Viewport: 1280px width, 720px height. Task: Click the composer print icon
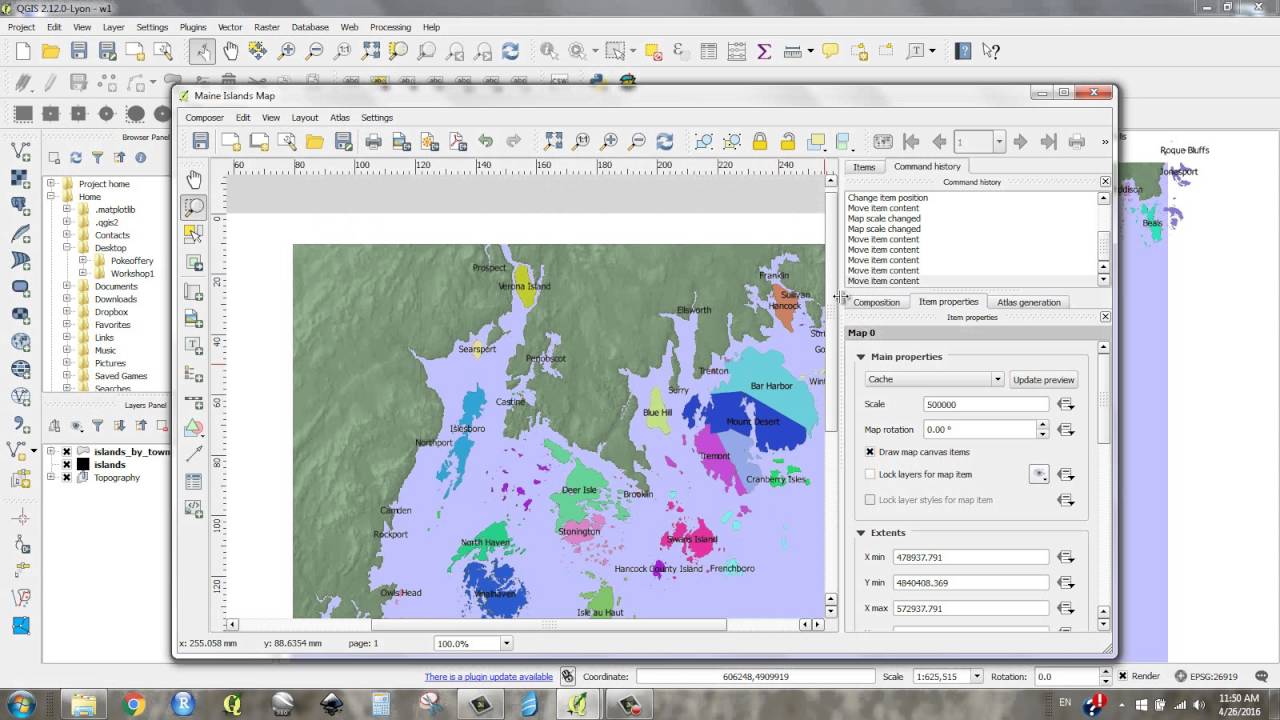click(373, 142)
